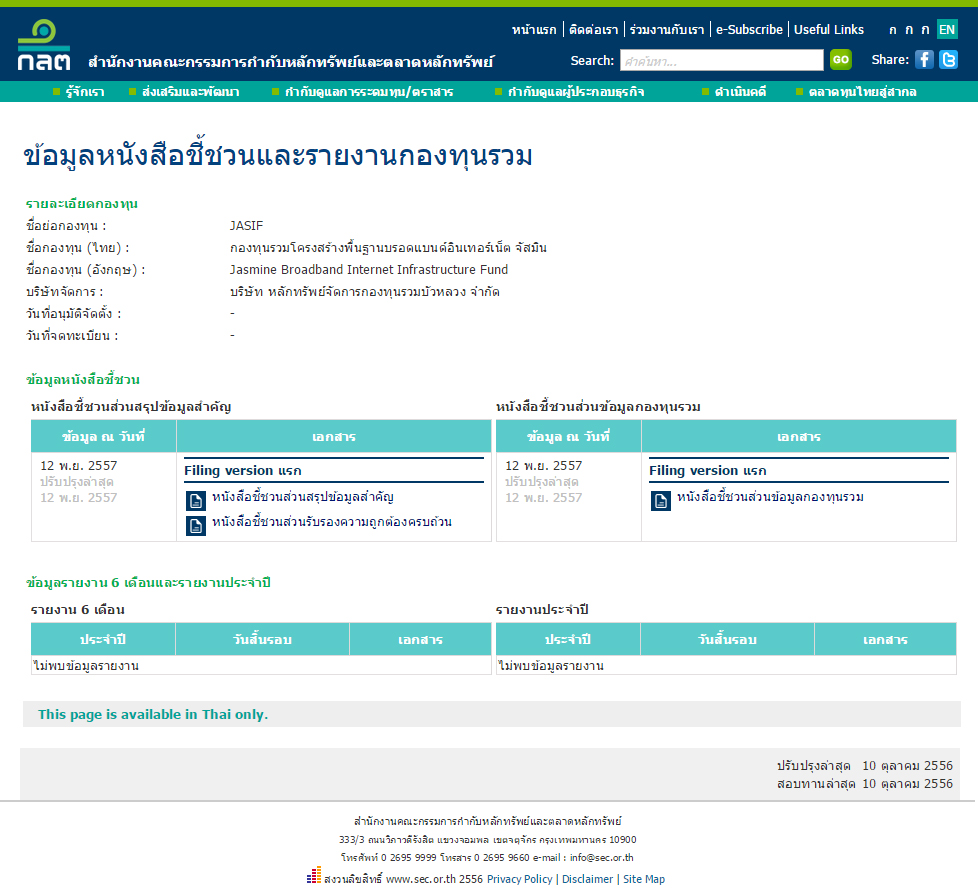Click the ปรับปรุงล่าสุด 10 ตุลาคม 2556 line
The width and height of the screenshot is (980, 892).
[x=865, y=766]
